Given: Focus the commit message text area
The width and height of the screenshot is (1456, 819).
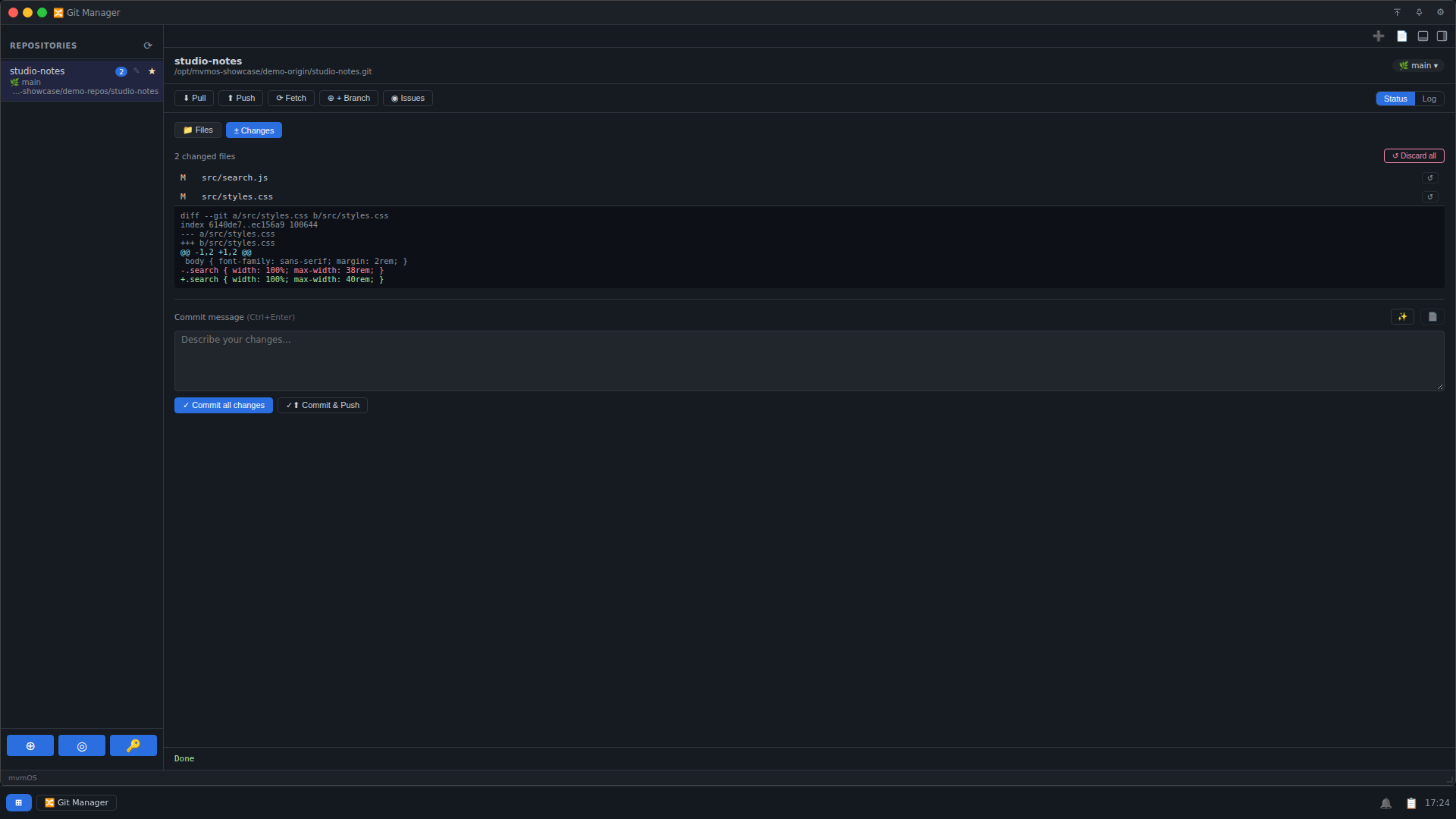Looking at the screenshot, I should (x=809, y=361).
